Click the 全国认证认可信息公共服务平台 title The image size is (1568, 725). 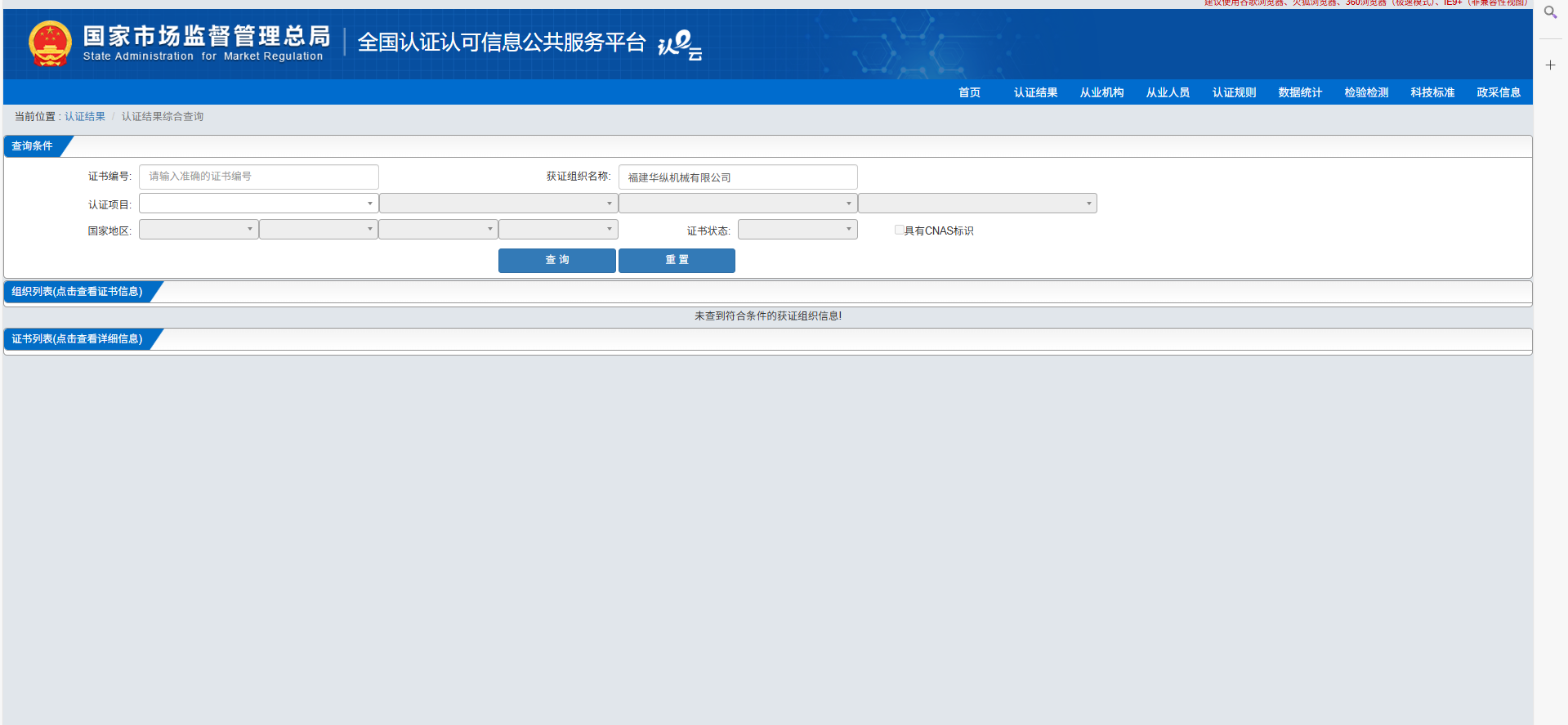[x=502, y=43]
